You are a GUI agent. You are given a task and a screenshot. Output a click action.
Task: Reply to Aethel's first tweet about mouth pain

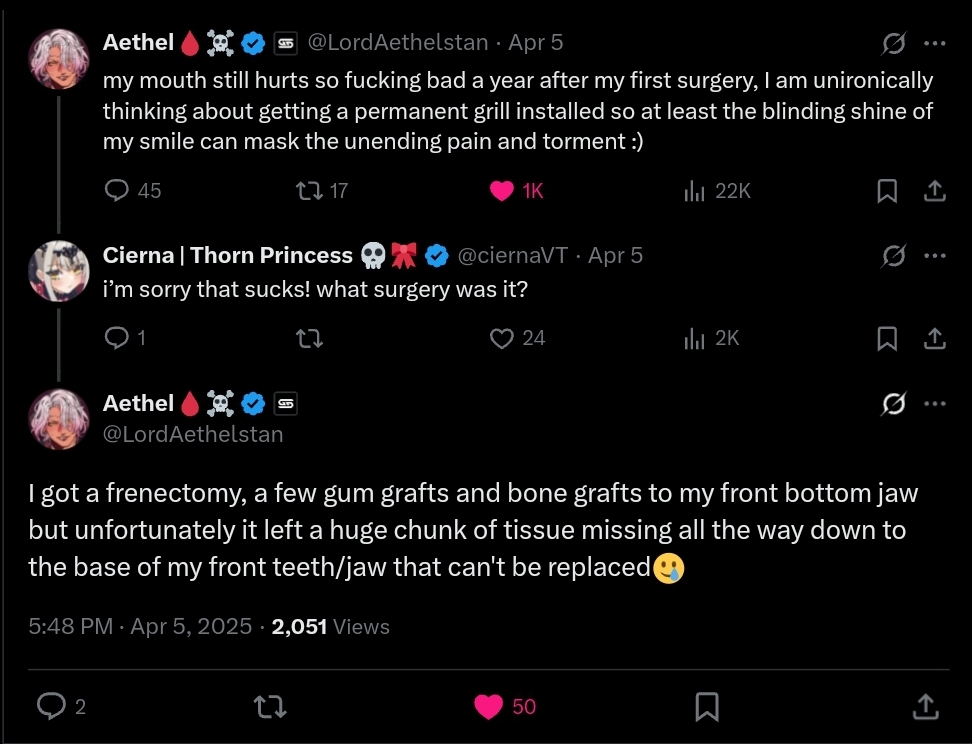(x=118, y=190)
